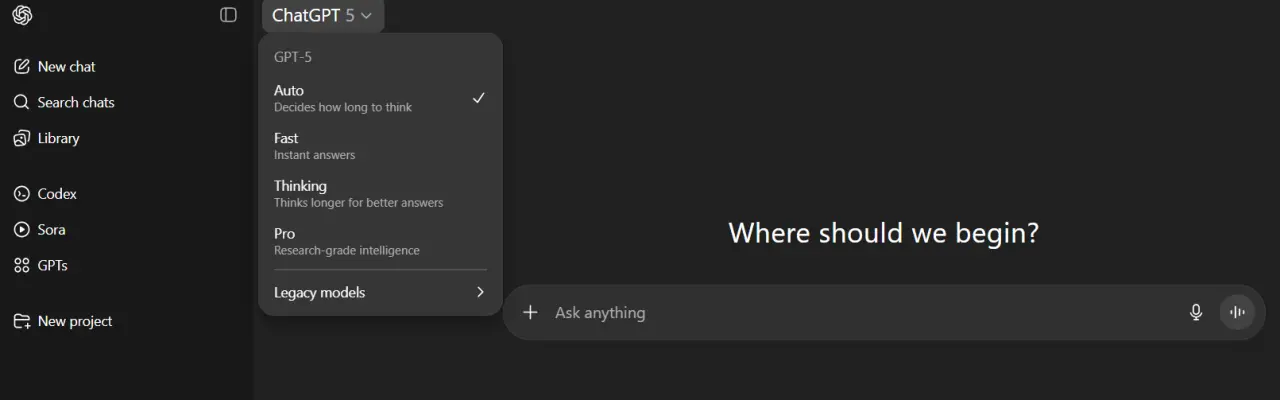The width and height of the screenshot is (1280, 400).
Task: Collapse the sidebar with panel icon
Action: (228, 15)
